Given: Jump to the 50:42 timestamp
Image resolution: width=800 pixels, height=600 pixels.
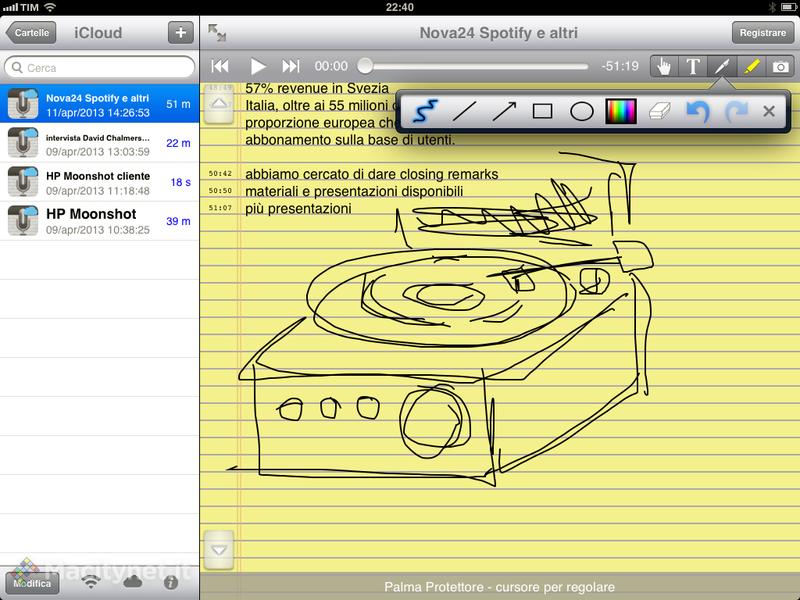Looking at the screenshot, I should [x=220, y=173].
